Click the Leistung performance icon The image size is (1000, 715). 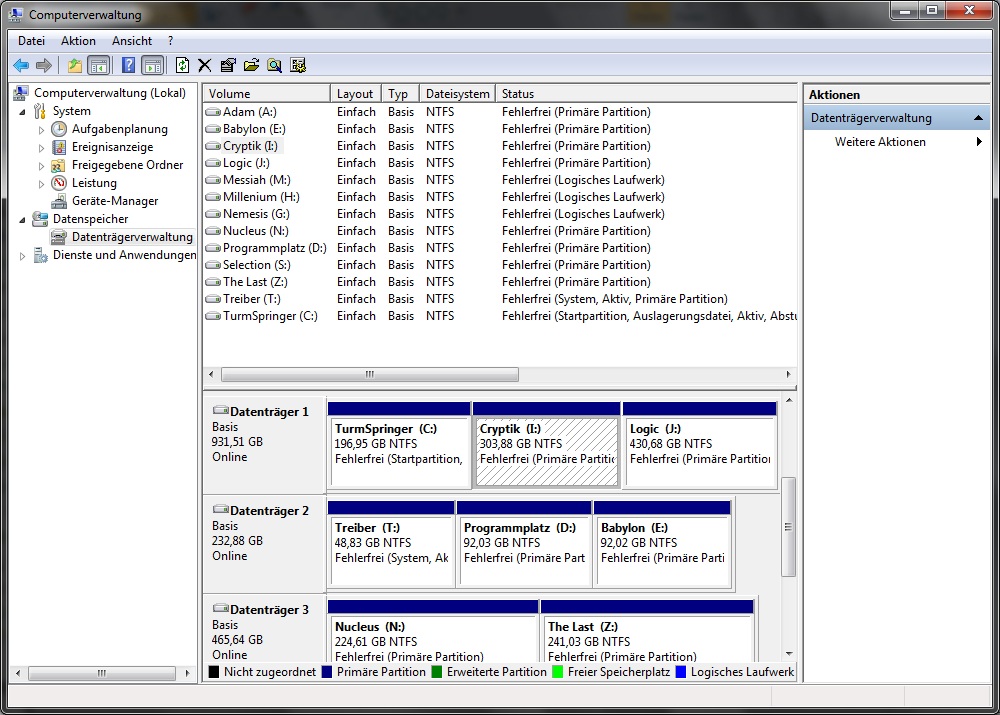tap(59, 183)
